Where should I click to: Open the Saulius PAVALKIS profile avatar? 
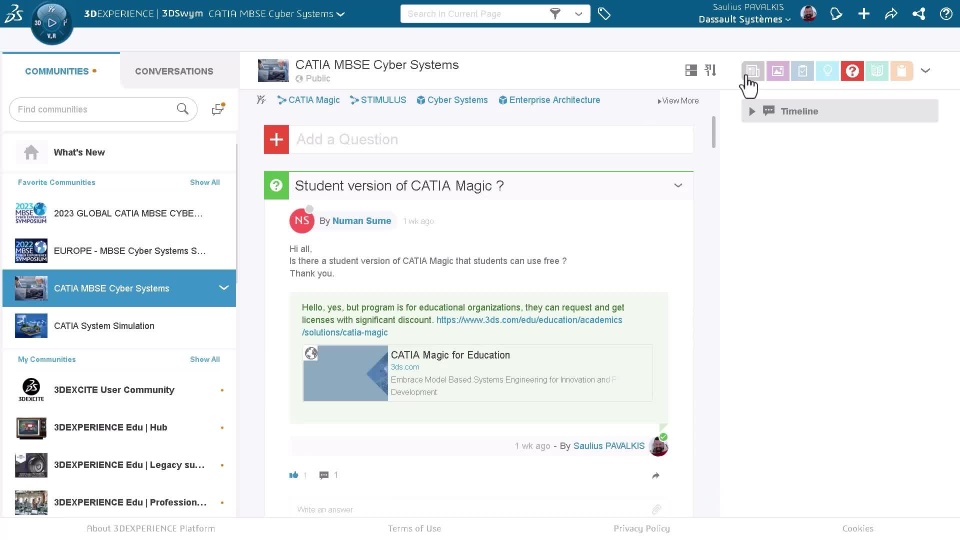coord(808,13)
